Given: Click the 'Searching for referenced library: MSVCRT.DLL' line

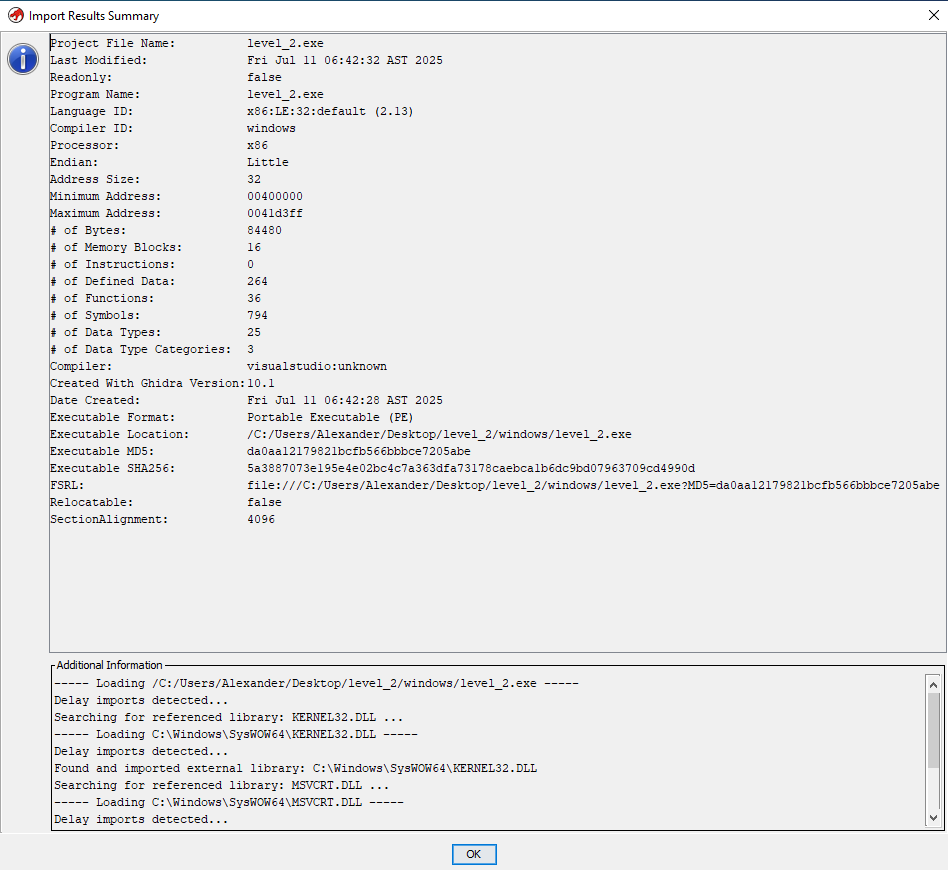Looking at the screenshot, I should point(221,785).
